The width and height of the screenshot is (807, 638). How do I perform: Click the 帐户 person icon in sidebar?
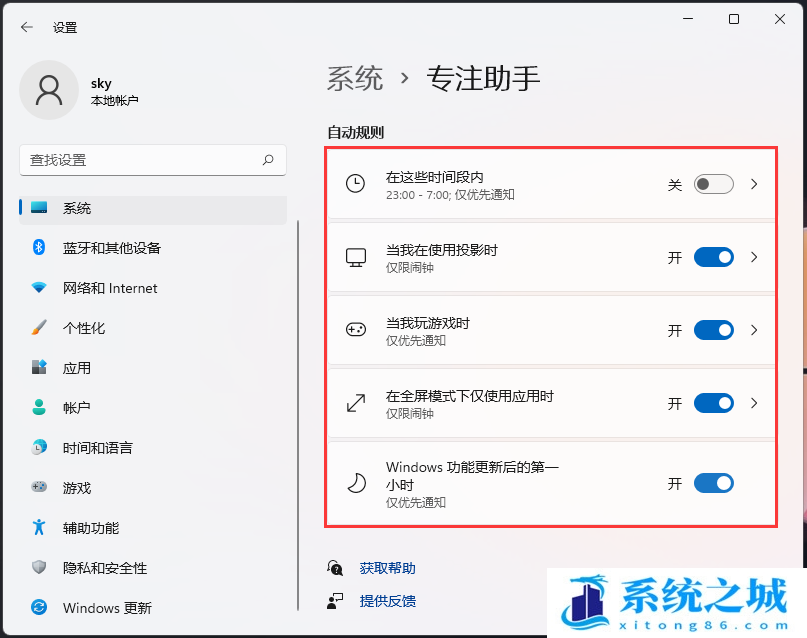[x=39, y=407]
